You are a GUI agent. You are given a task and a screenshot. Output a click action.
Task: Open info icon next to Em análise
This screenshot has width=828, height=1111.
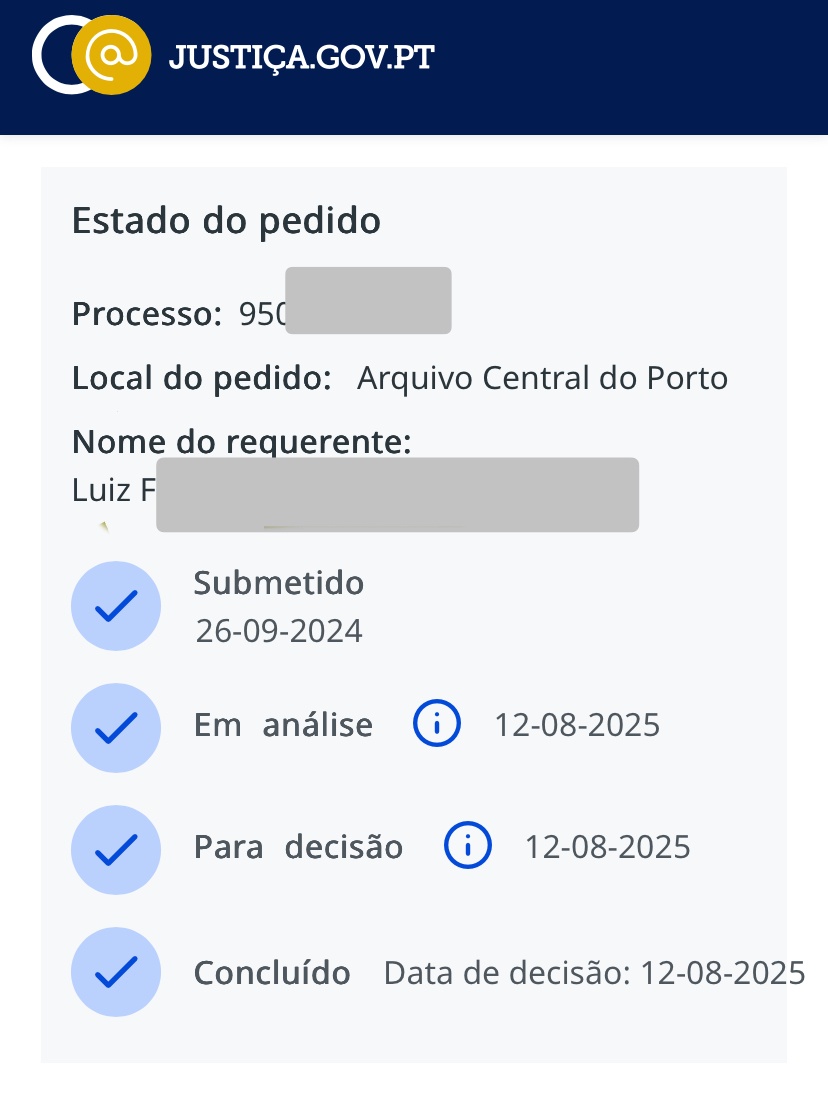(437, 723)
